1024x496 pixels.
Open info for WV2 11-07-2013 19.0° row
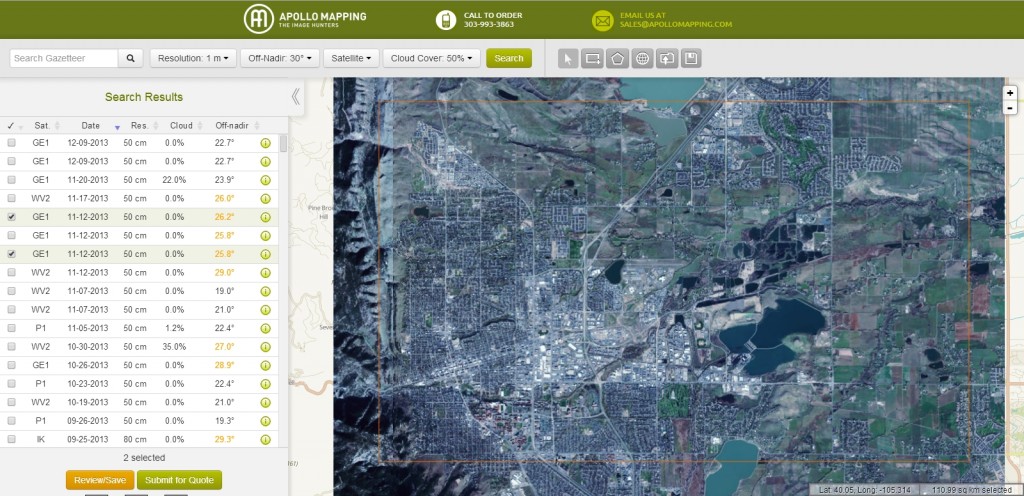tap(265, 291)
